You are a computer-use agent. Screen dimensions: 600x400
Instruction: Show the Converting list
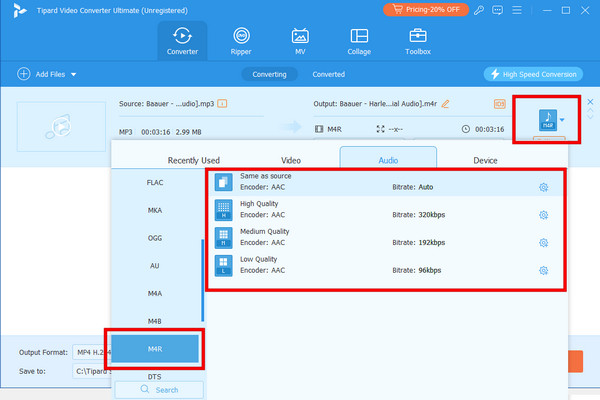pos(269,74)
